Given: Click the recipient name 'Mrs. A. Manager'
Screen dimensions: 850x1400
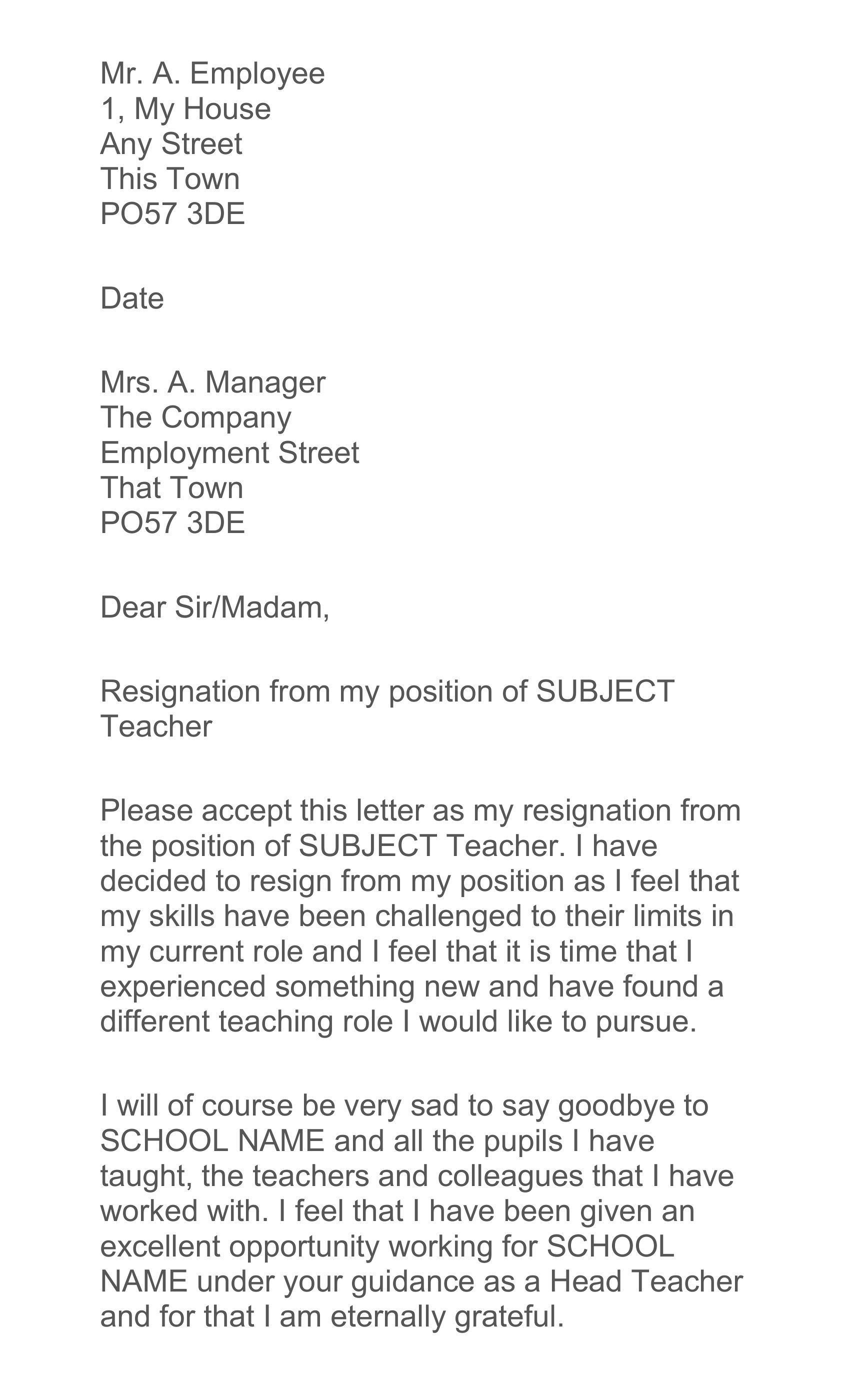Looking at the screenshot, I should coord(213,382).
